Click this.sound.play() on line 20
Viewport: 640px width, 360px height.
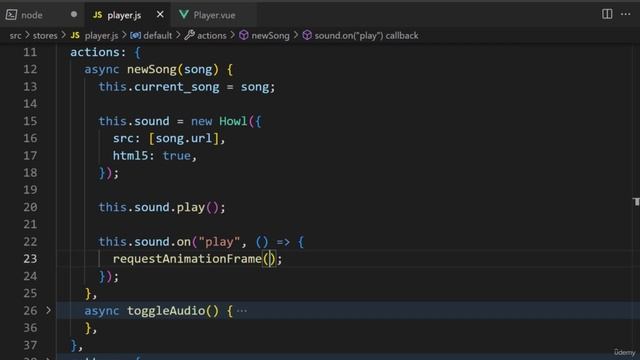159,207
